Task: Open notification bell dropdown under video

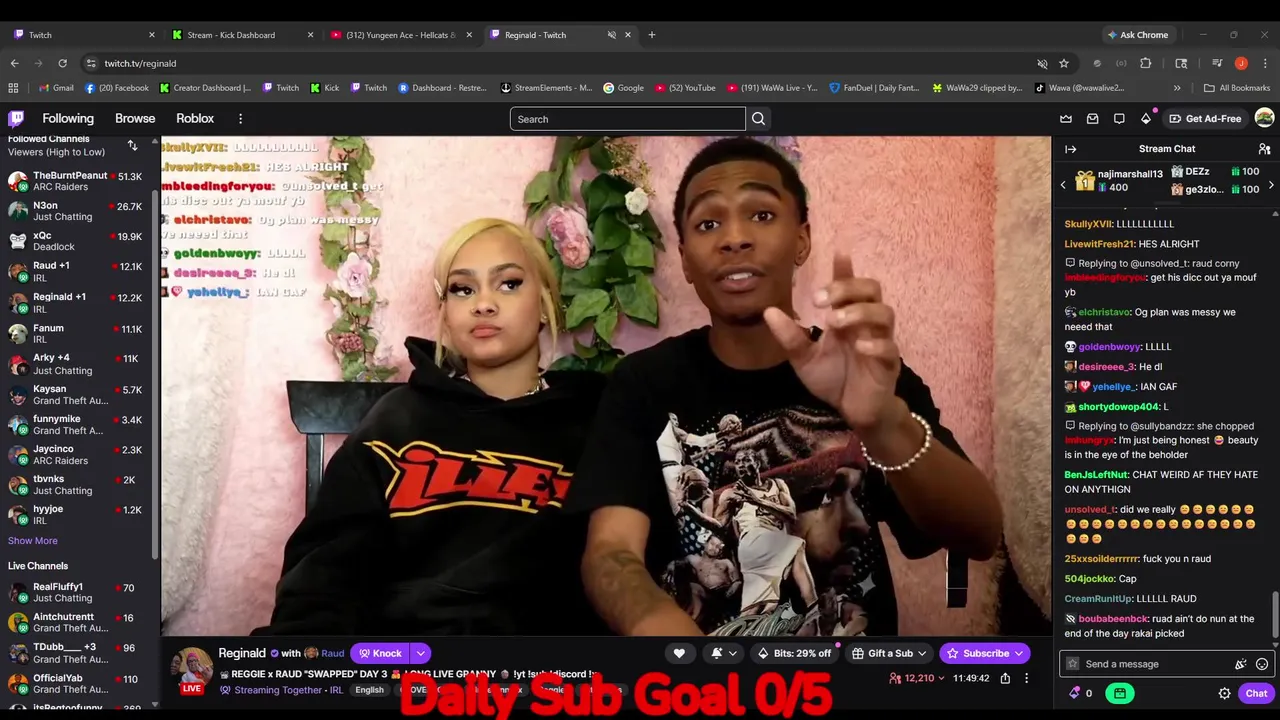Action: click(724, 653)
